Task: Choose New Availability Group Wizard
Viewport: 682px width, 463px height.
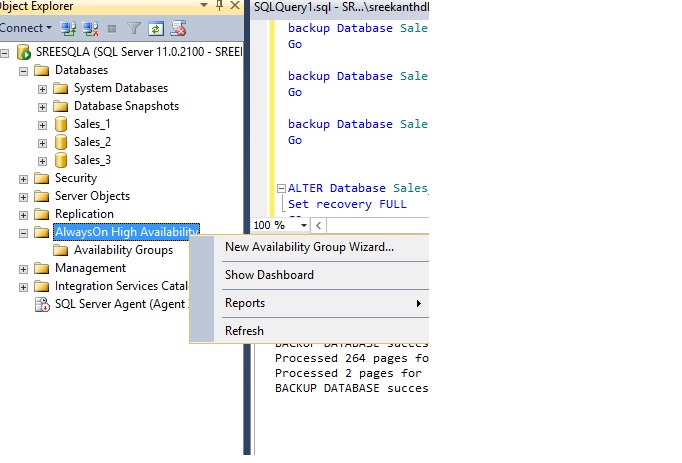Action: pyautogui.click(x=309, y=247)
